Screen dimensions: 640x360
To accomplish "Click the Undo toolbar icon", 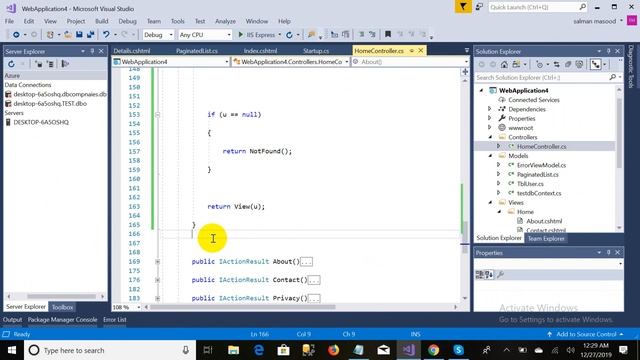I will click(106, 35).
